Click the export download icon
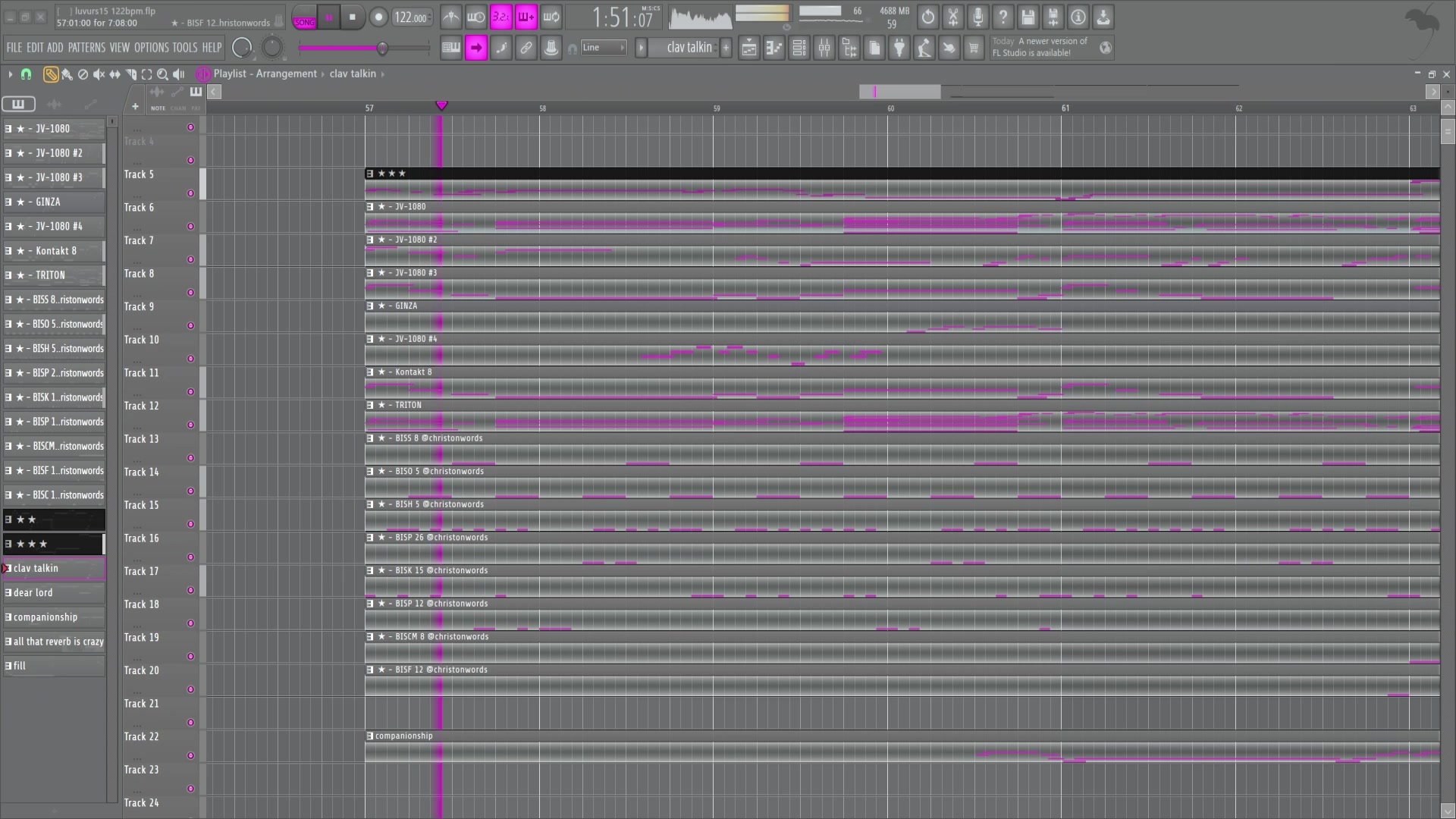This screenshot has height=819, width=1456. point(1103,17)
